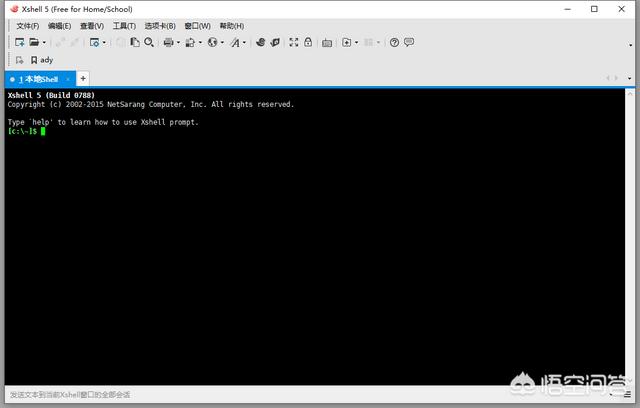The width and height of the screenshot is (640, 408).
Task: Select the 1 本地Shell tab
Action: (40, 79)
